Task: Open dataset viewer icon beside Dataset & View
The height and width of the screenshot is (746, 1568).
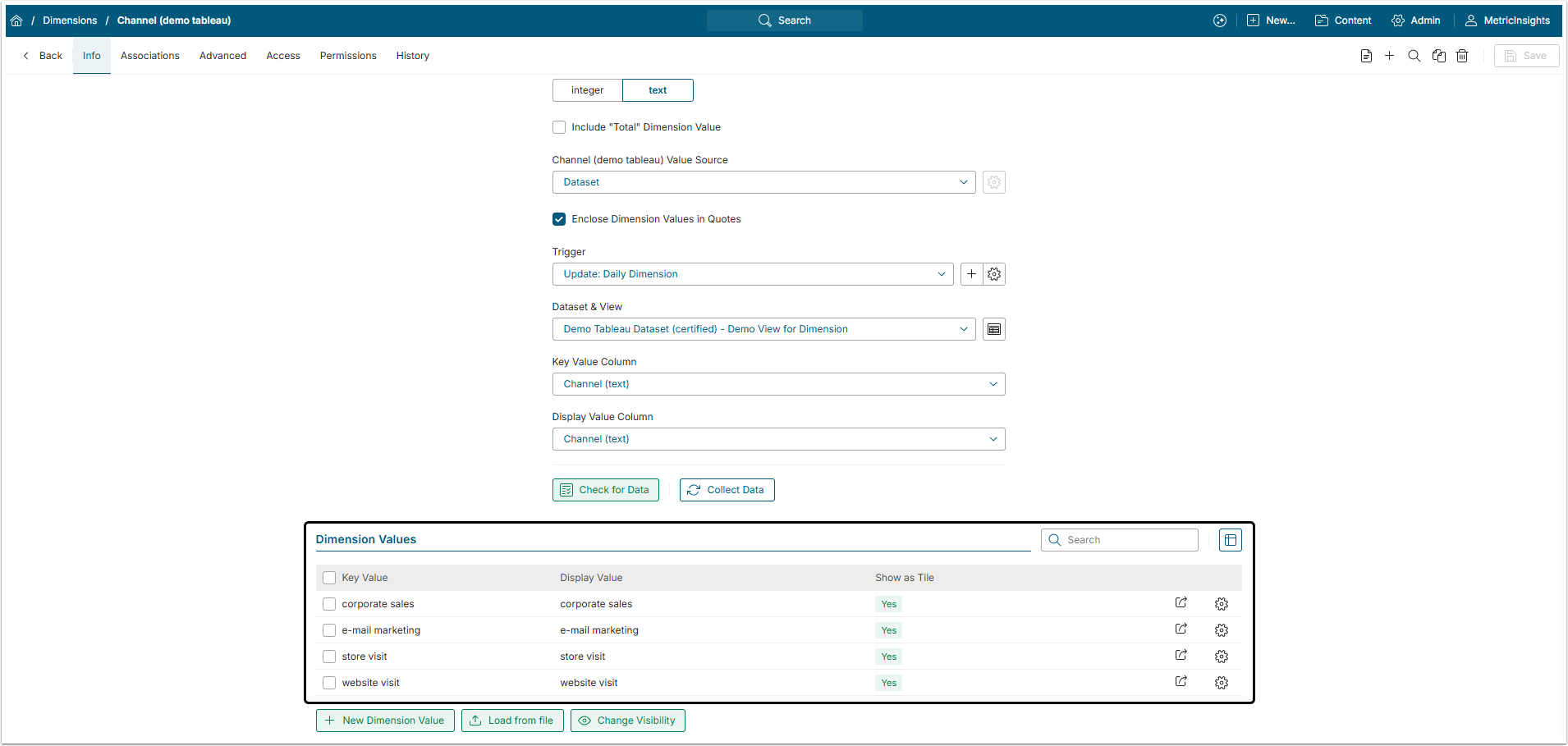Action: tap(994, 329)
